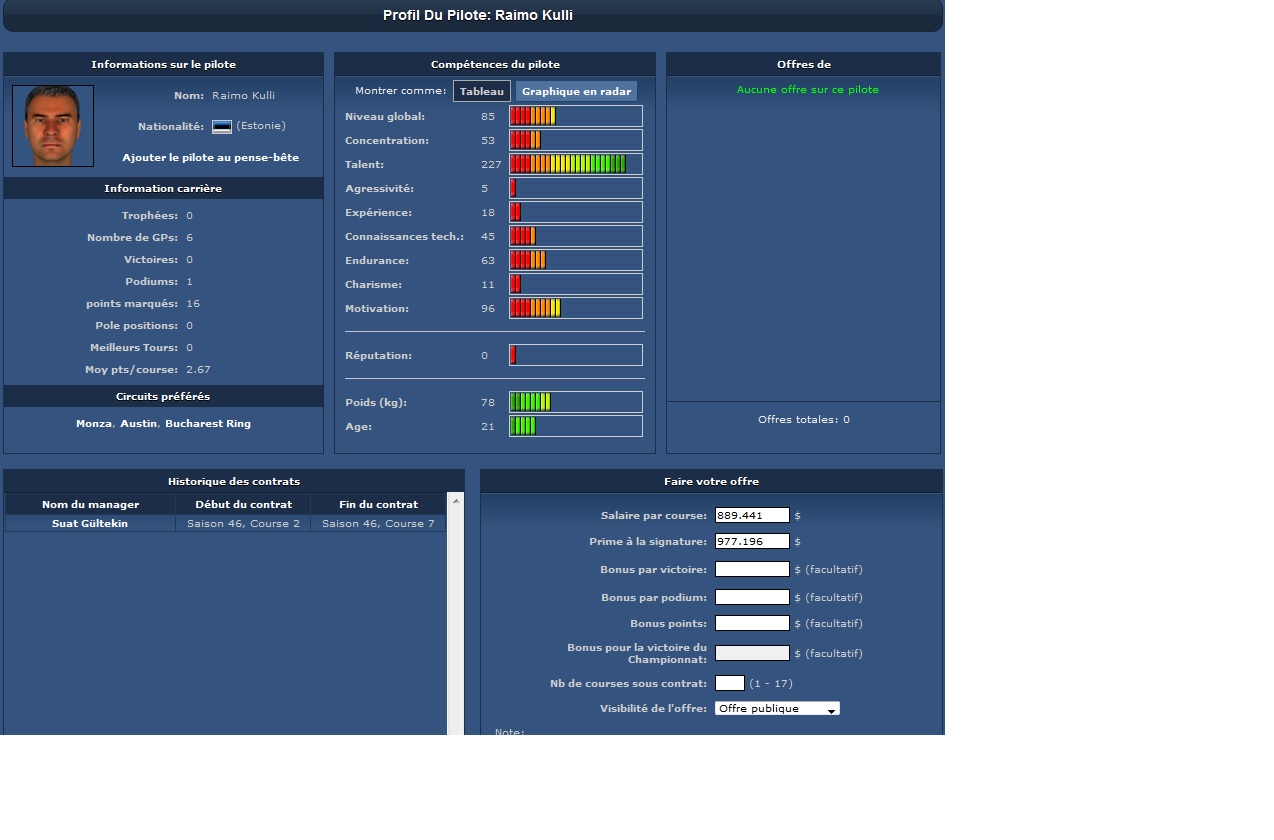Click the Motivation skill bar

pyautogui.click(x=576, y=308)
